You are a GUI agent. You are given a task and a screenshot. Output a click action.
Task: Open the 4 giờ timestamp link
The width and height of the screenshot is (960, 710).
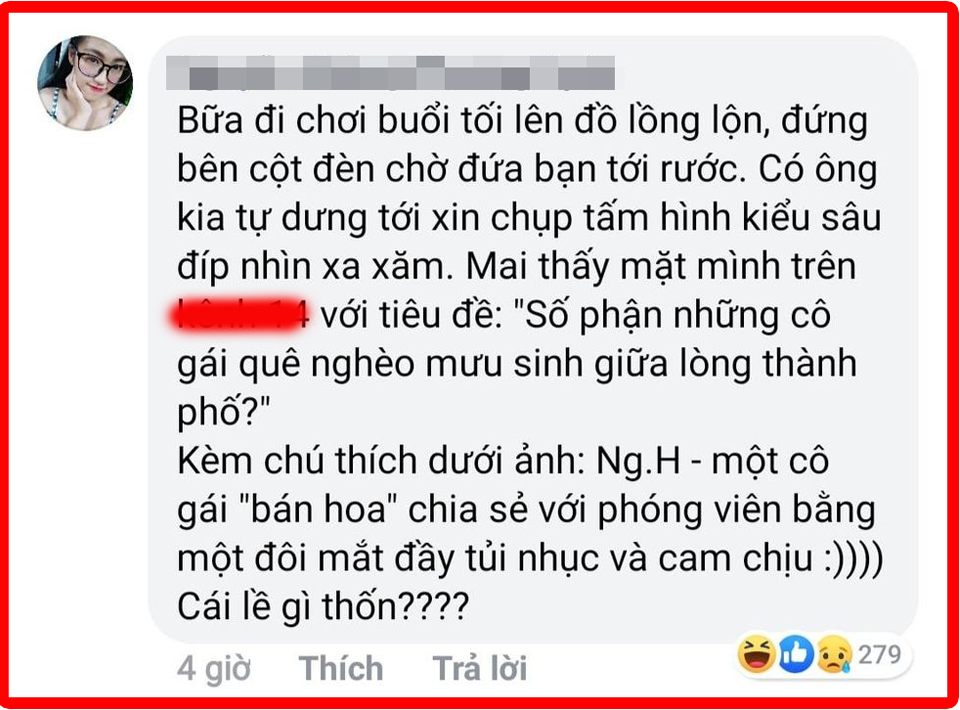click(214, 668)
